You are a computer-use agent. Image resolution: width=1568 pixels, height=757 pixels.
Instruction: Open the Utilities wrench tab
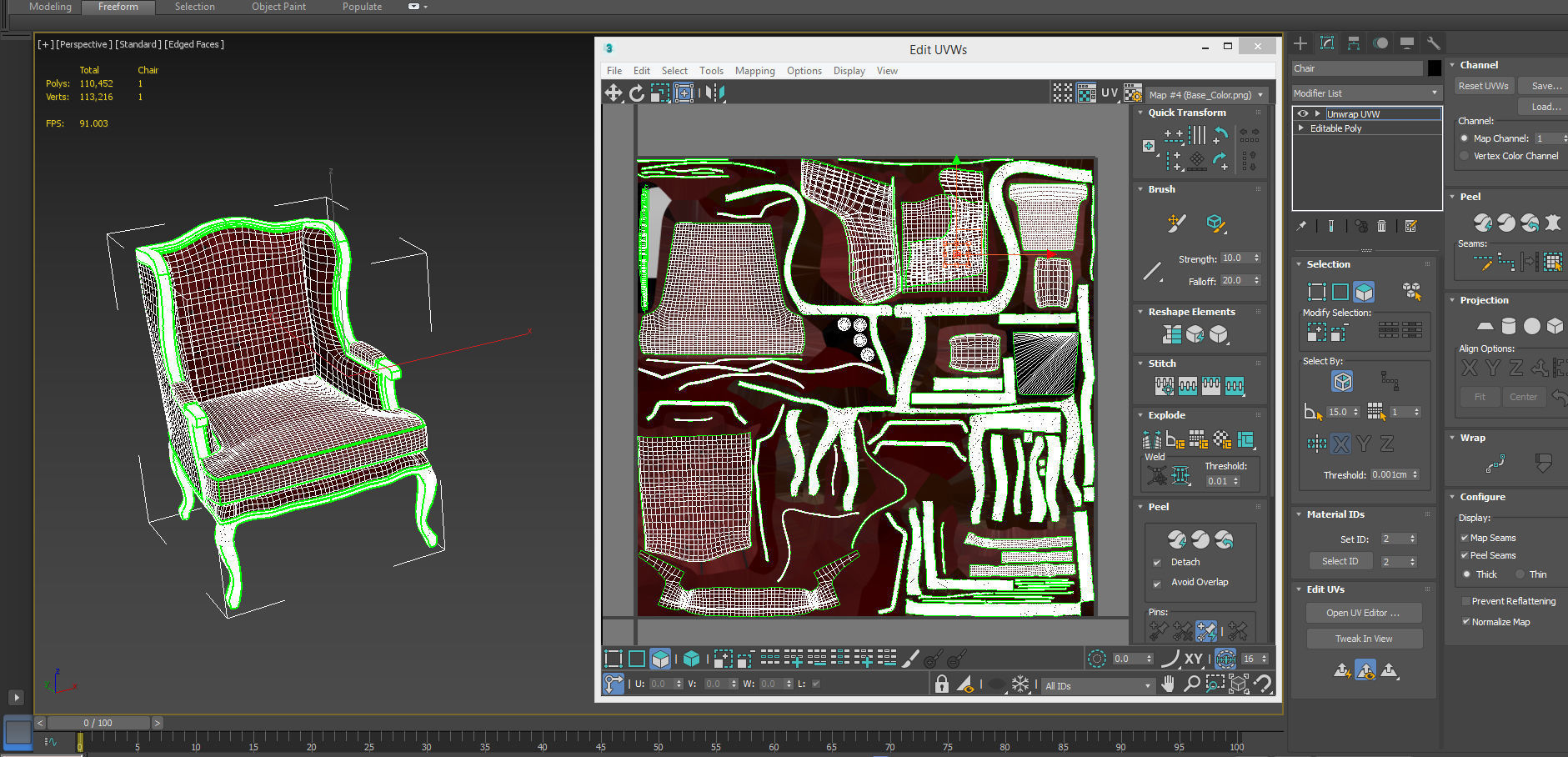coord(1434,43)
